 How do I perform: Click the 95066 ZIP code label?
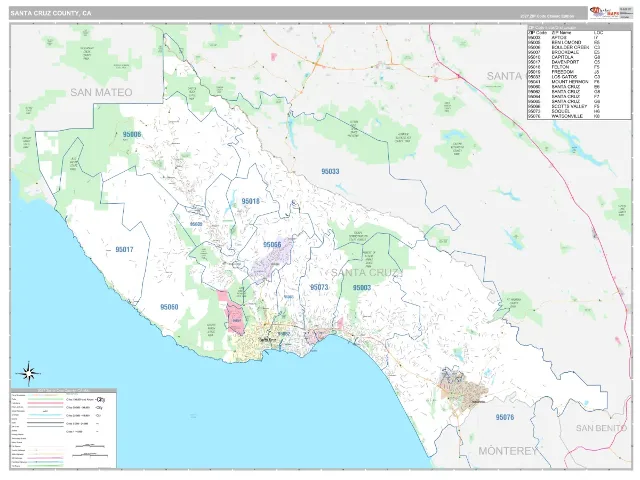pos(272,244)
